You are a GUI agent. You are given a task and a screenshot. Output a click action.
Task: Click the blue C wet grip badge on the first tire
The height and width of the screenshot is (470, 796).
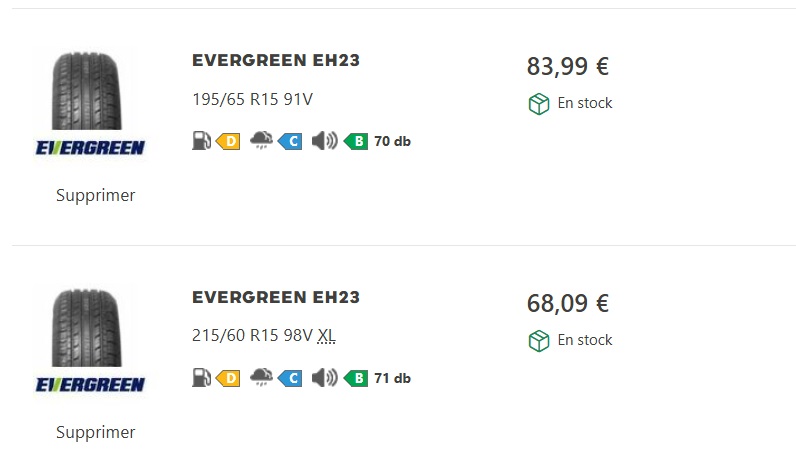(x=291, y=141)
